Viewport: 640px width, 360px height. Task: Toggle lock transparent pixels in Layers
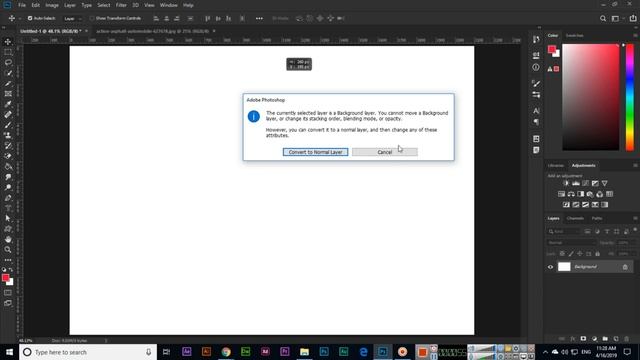pos(562,253)
